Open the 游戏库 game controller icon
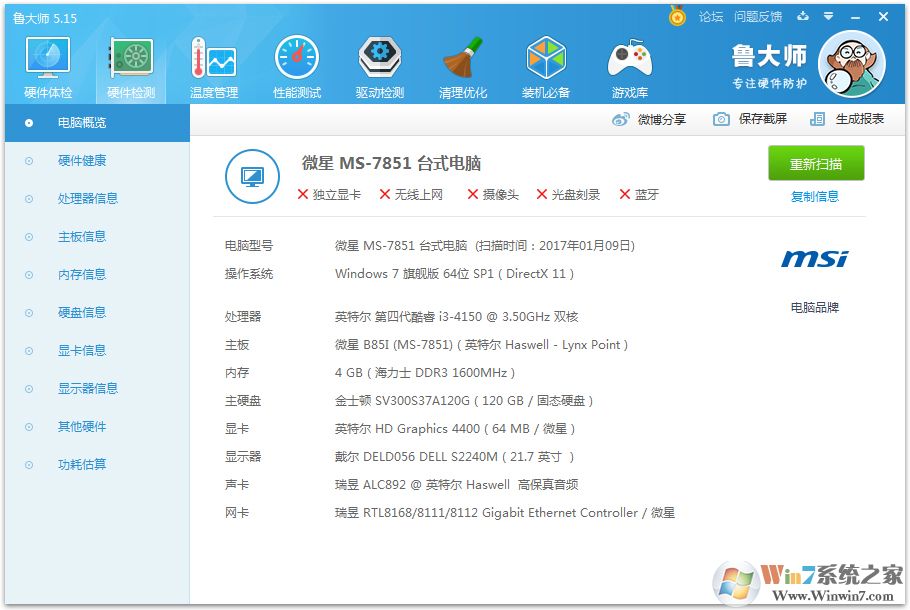 tap(629, 65)
